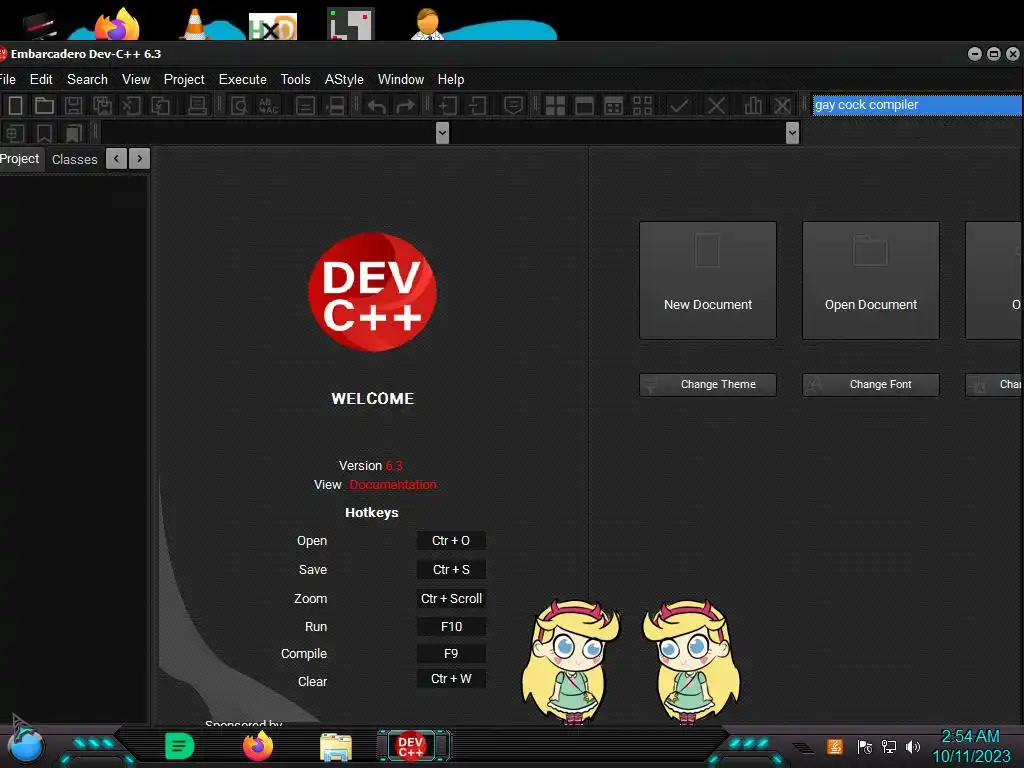1024x768 pixels.
Task: Click the right tab scroll arrow
Action: click(x=140, y=159)
